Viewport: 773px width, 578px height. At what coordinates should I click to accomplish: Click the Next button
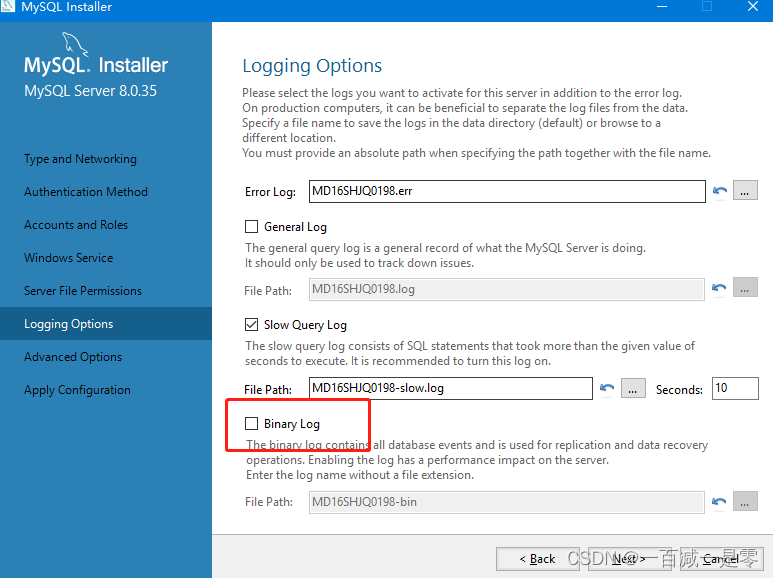click(629, 559)
